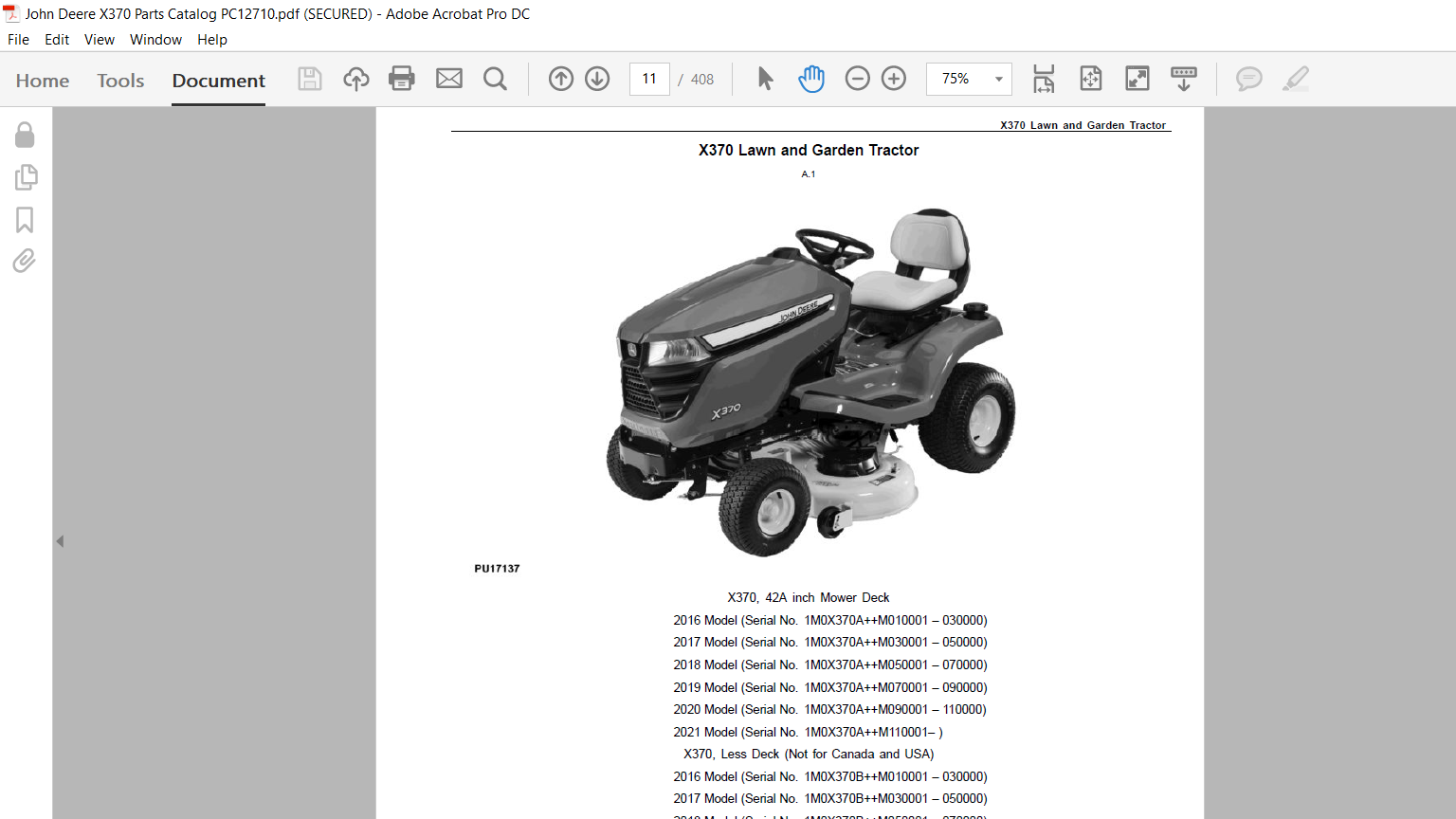Click the figure label PU17137
Viewport: 1456px width, 819px height.
(497, 569)
